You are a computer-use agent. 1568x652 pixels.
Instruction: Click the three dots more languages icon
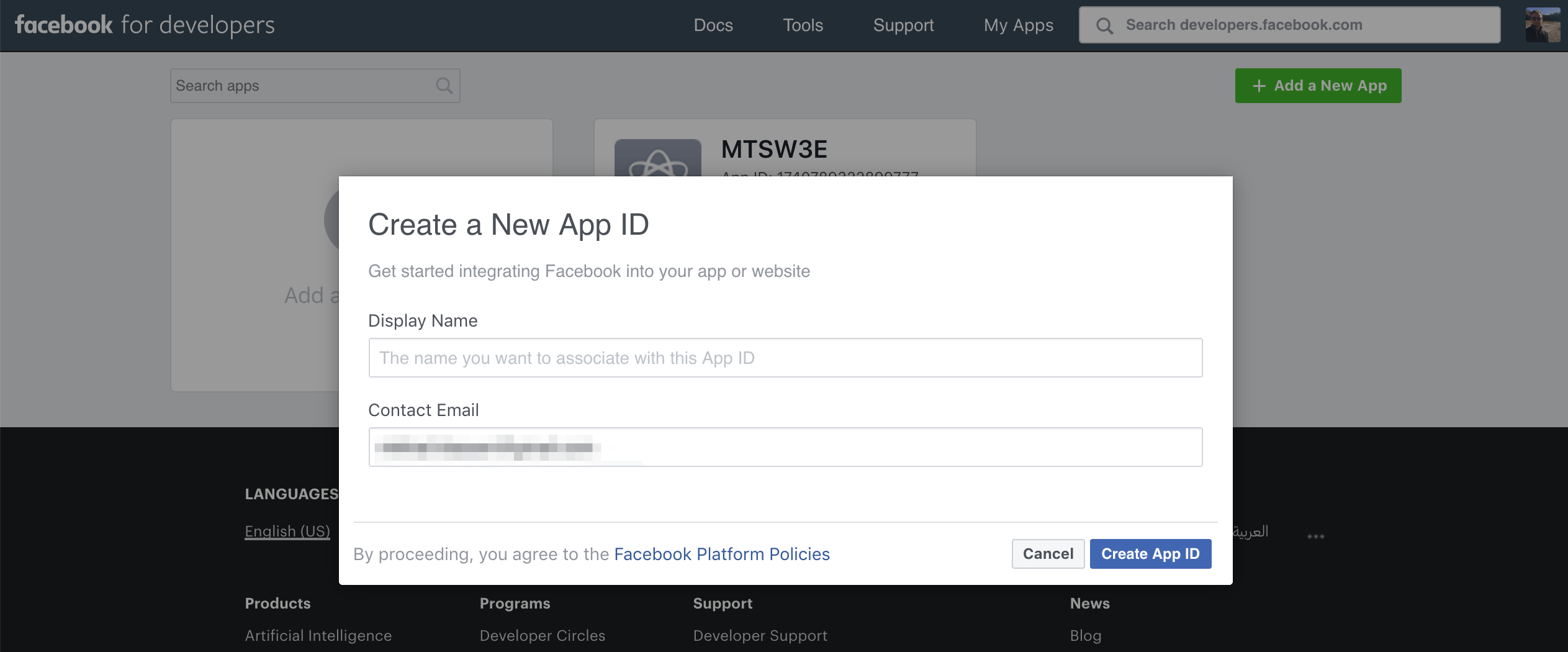1315,536
